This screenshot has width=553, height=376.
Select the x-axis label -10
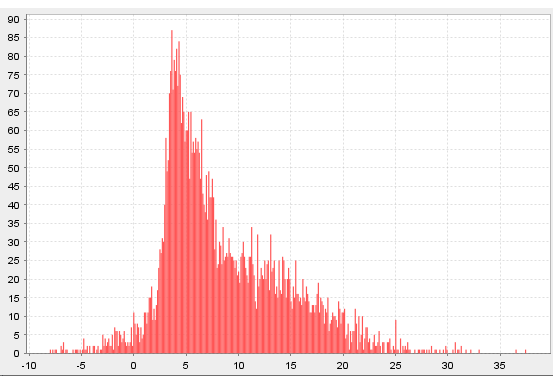29,365
